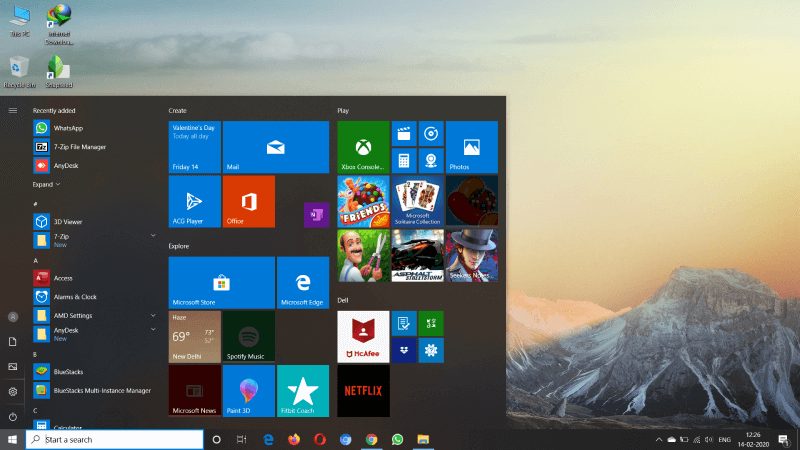Open Microsoft Solitaire Collection tile
The image size is (800, 450).
417,202
